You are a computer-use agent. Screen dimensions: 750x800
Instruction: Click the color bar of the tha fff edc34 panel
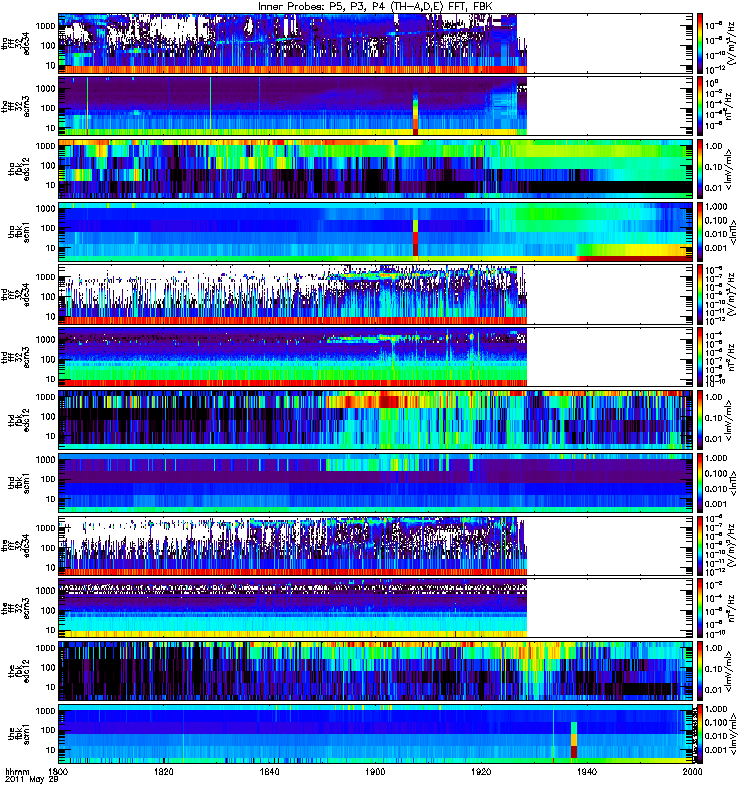(701, 43)
